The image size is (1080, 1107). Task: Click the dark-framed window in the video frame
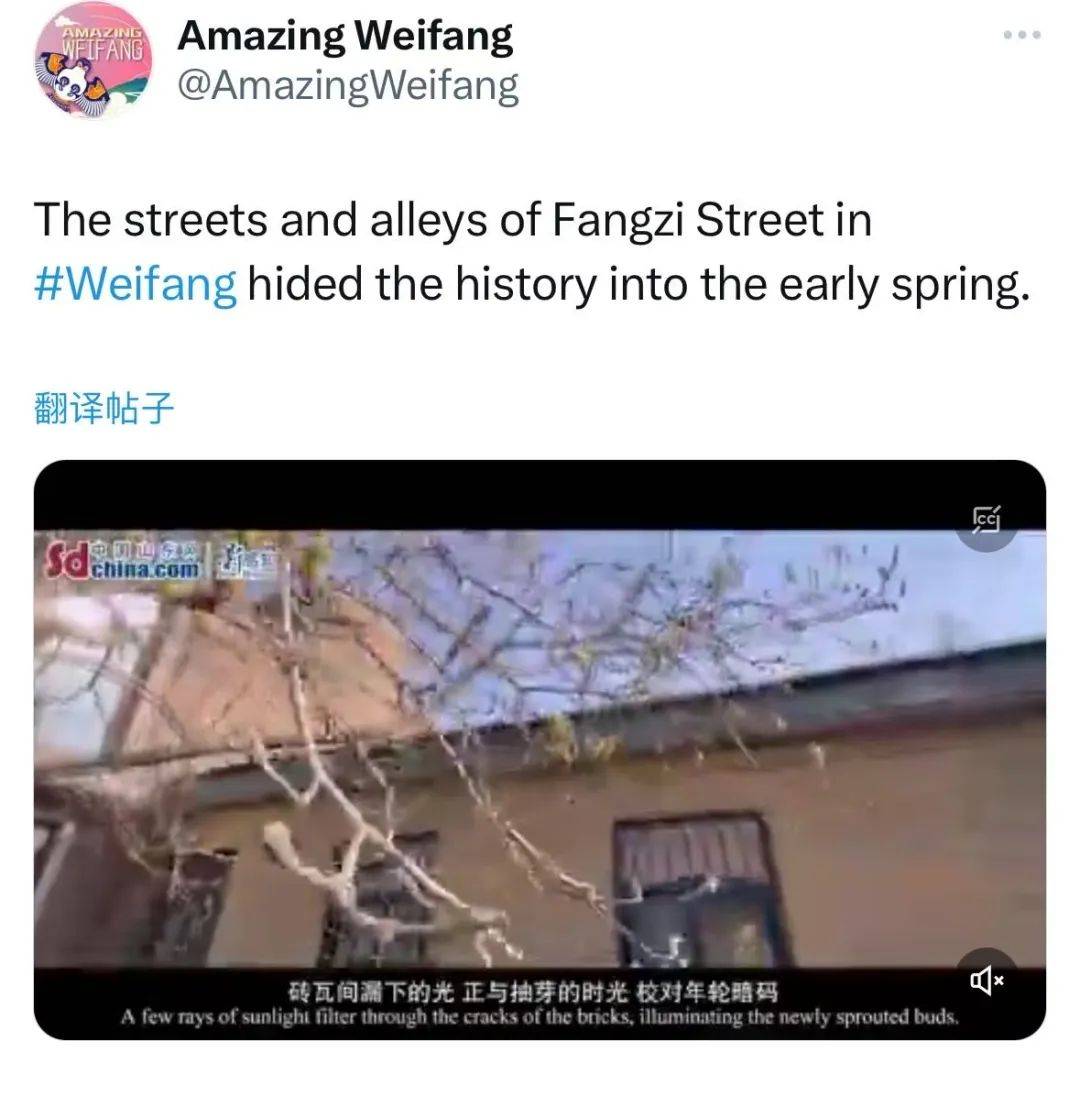(x=697, y=888)
